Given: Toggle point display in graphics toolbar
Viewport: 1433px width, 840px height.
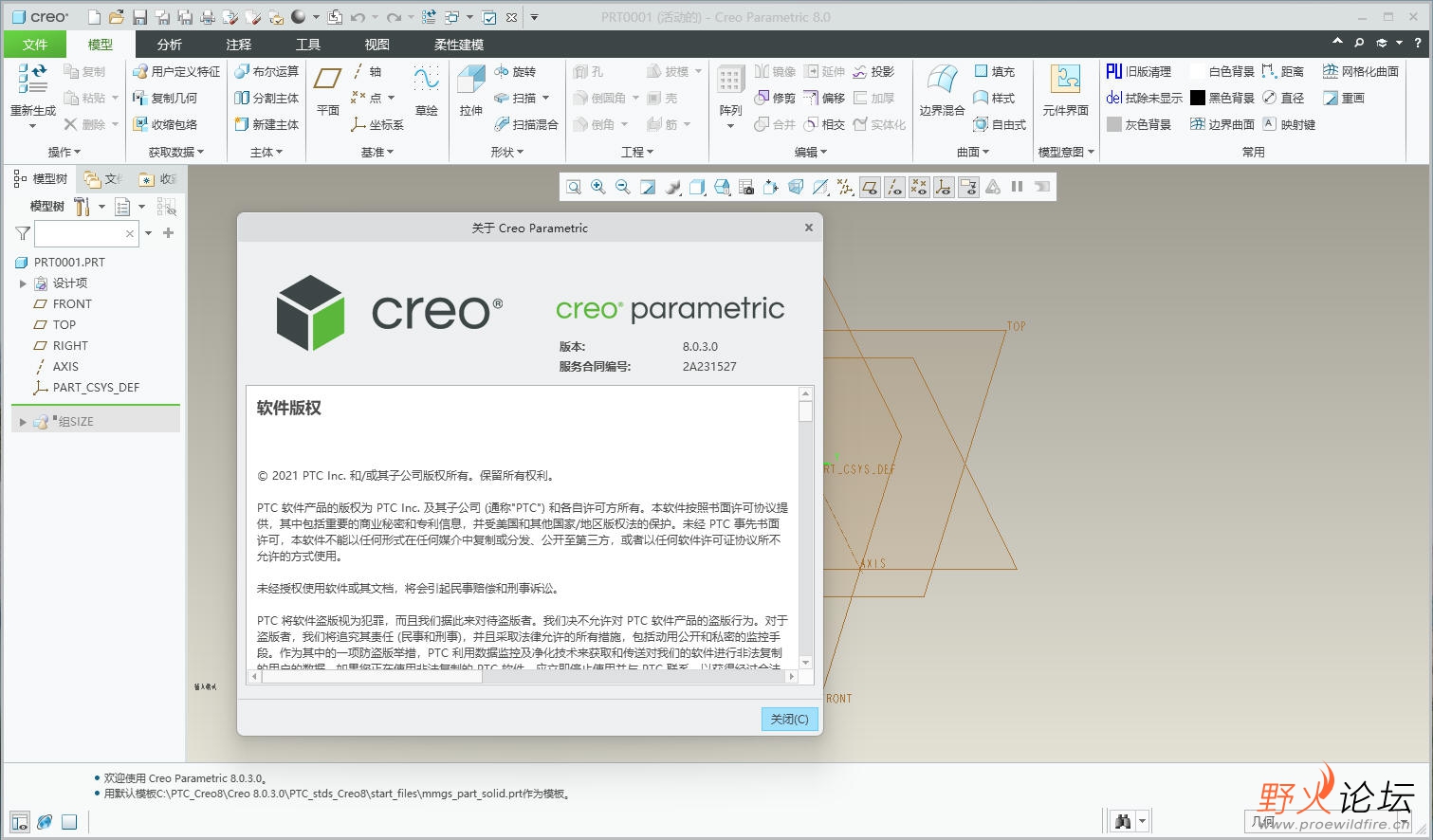Looking at the screenshot, I should 919,187.
